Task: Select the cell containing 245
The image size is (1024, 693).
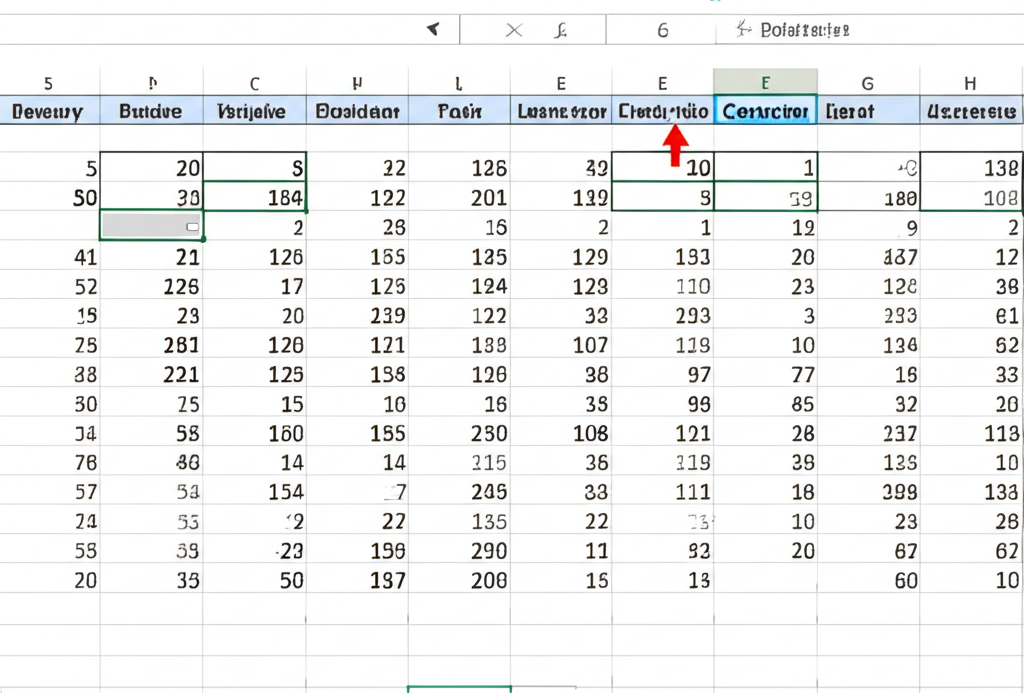Action: tap(460, 492)
